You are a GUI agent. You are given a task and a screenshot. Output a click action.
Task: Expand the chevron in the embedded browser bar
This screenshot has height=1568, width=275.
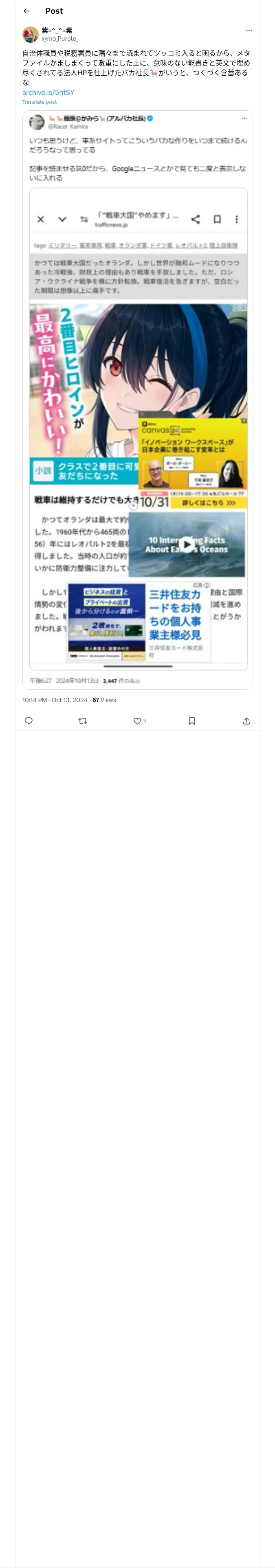click(x=62, y=219)
